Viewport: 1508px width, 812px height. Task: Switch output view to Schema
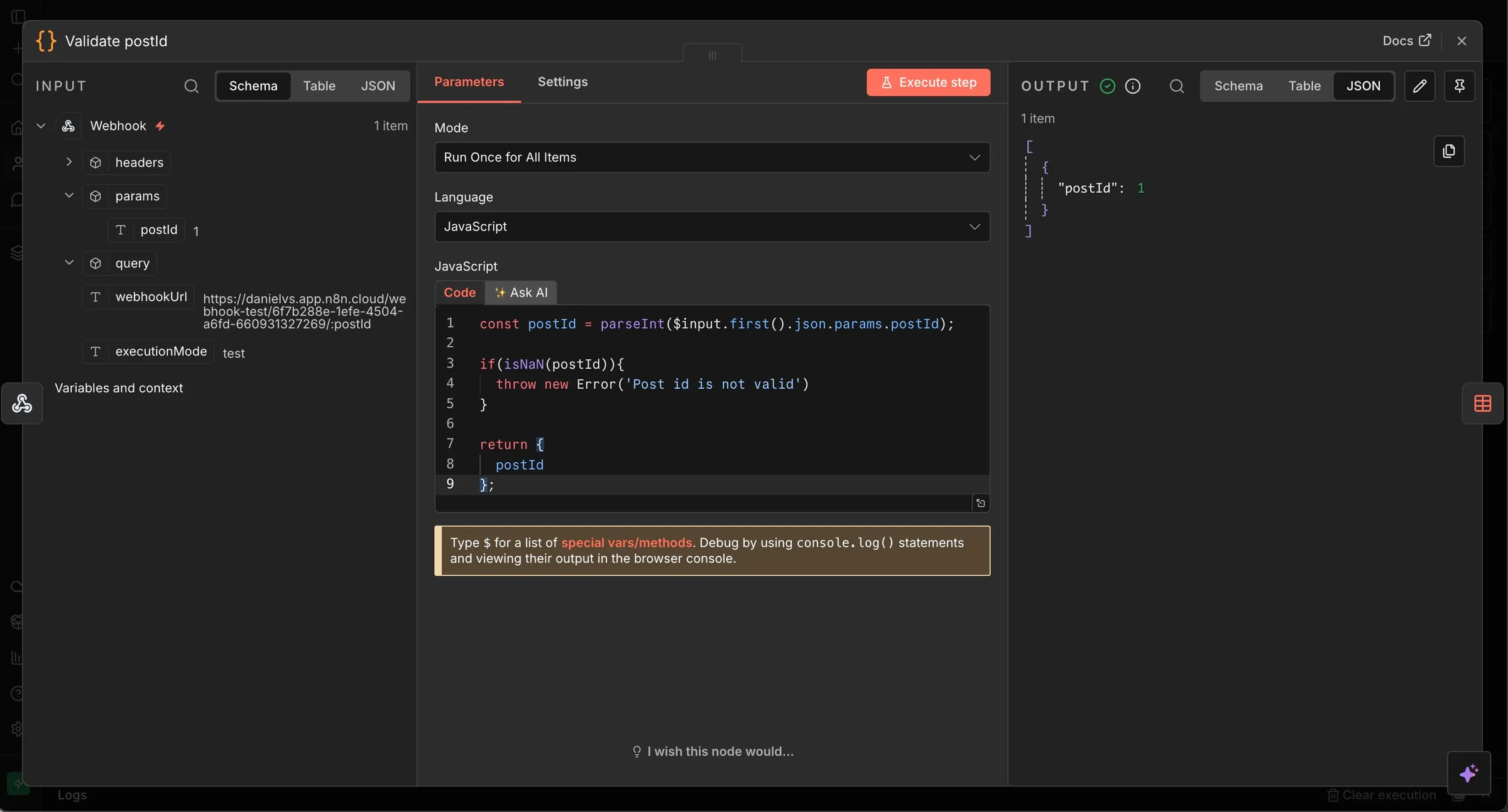coord(1238,86)
